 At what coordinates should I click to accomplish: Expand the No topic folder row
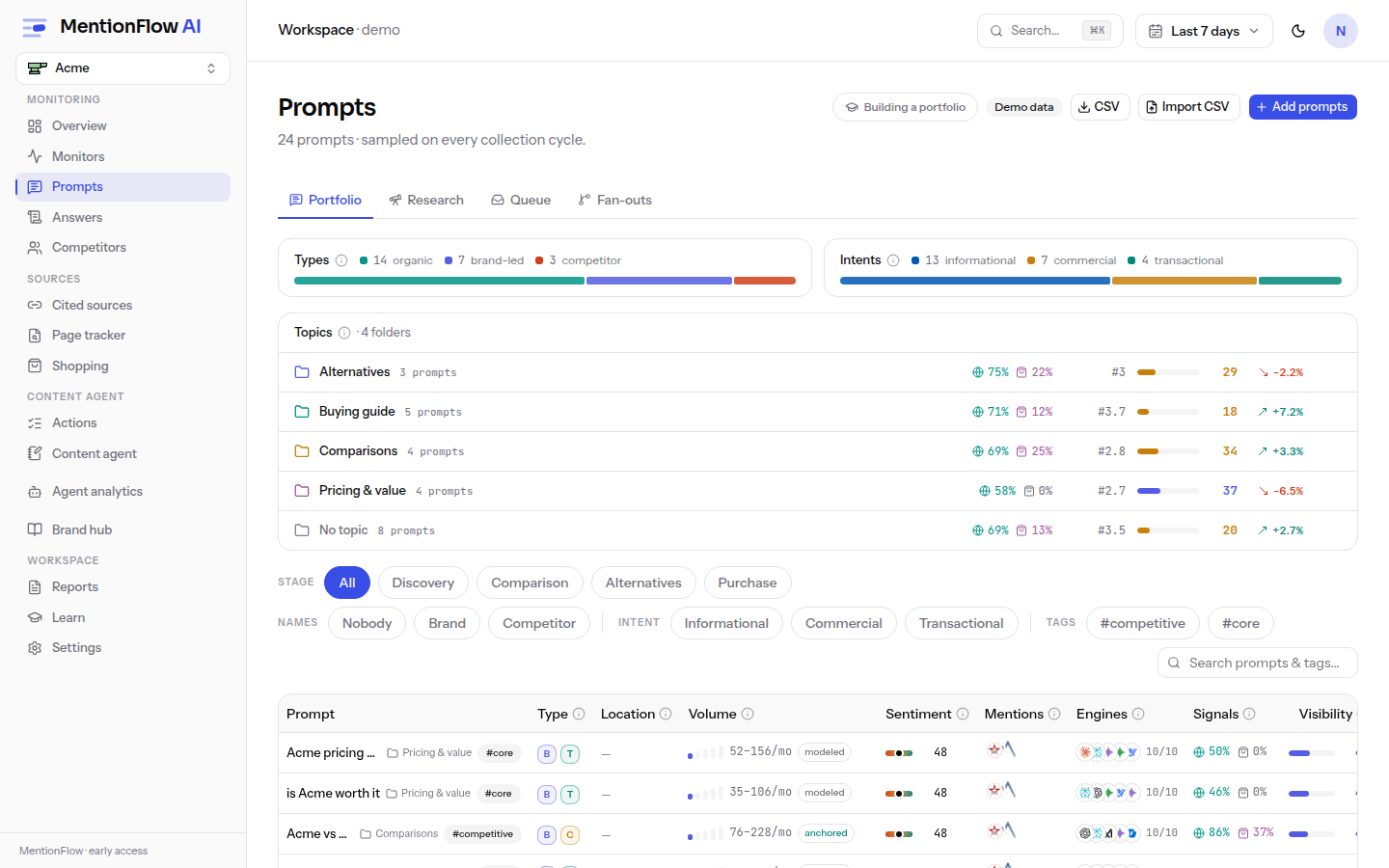pos(818,530)
